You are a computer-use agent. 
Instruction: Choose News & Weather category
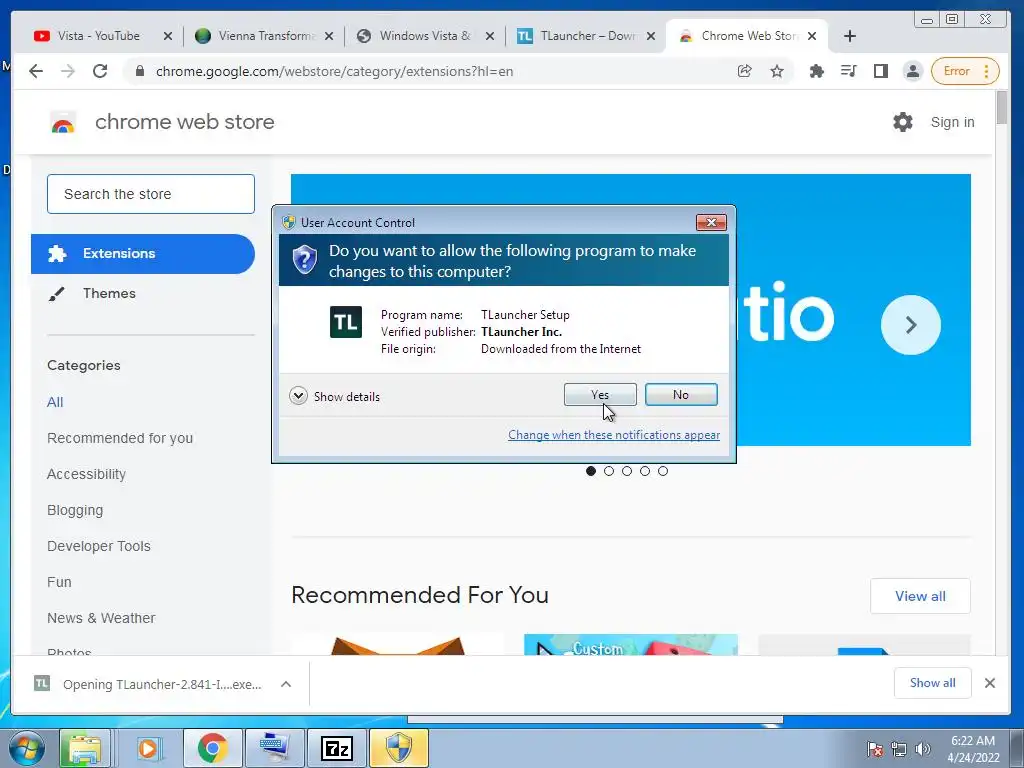tap(101, 618)
